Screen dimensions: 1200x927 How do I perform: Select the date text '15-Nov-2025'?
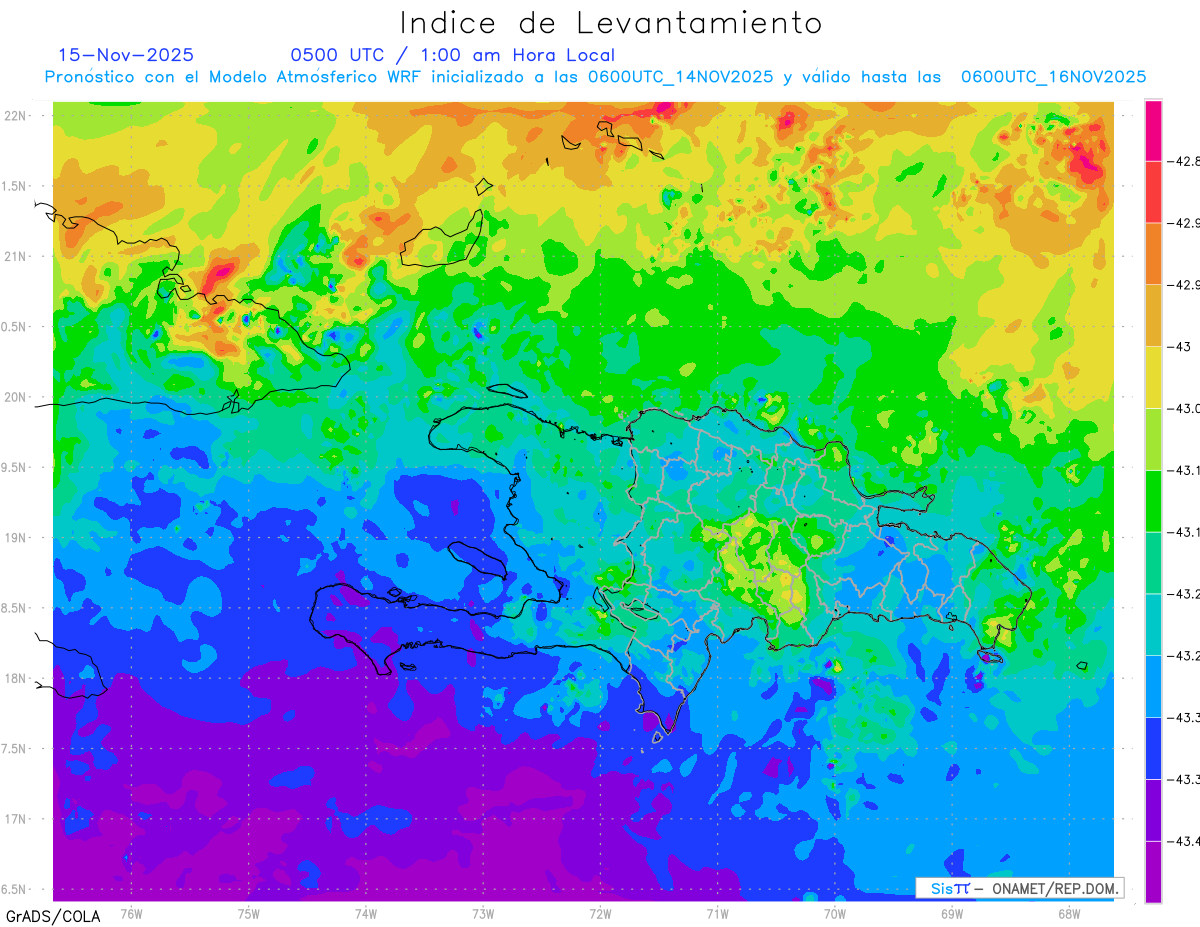click(126, 55)
